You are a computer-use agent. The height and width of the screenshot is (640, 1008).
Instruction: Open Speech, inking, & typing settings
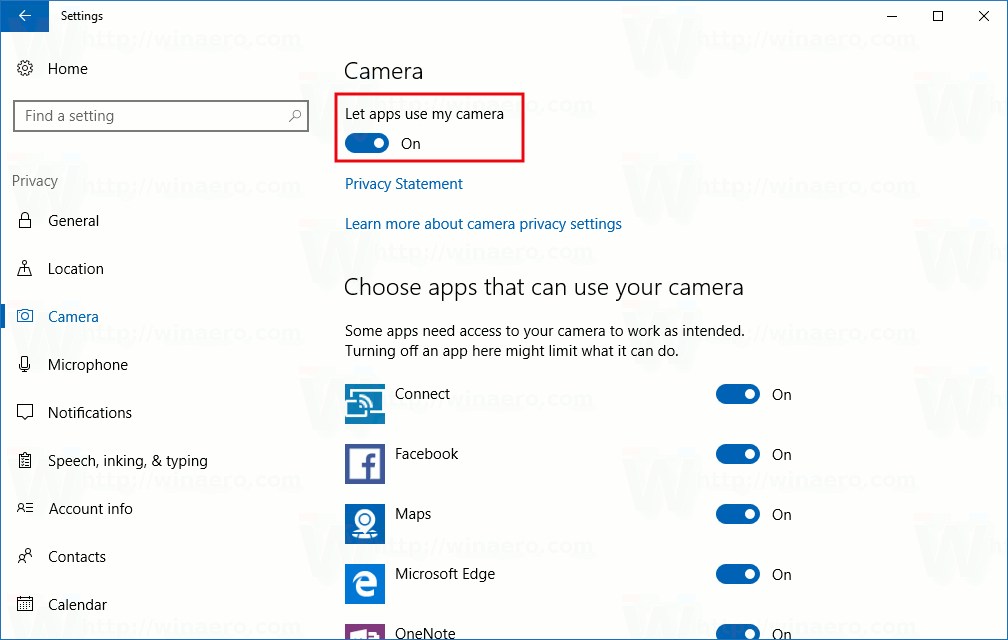pyautogui.click(x=127, y=461)
